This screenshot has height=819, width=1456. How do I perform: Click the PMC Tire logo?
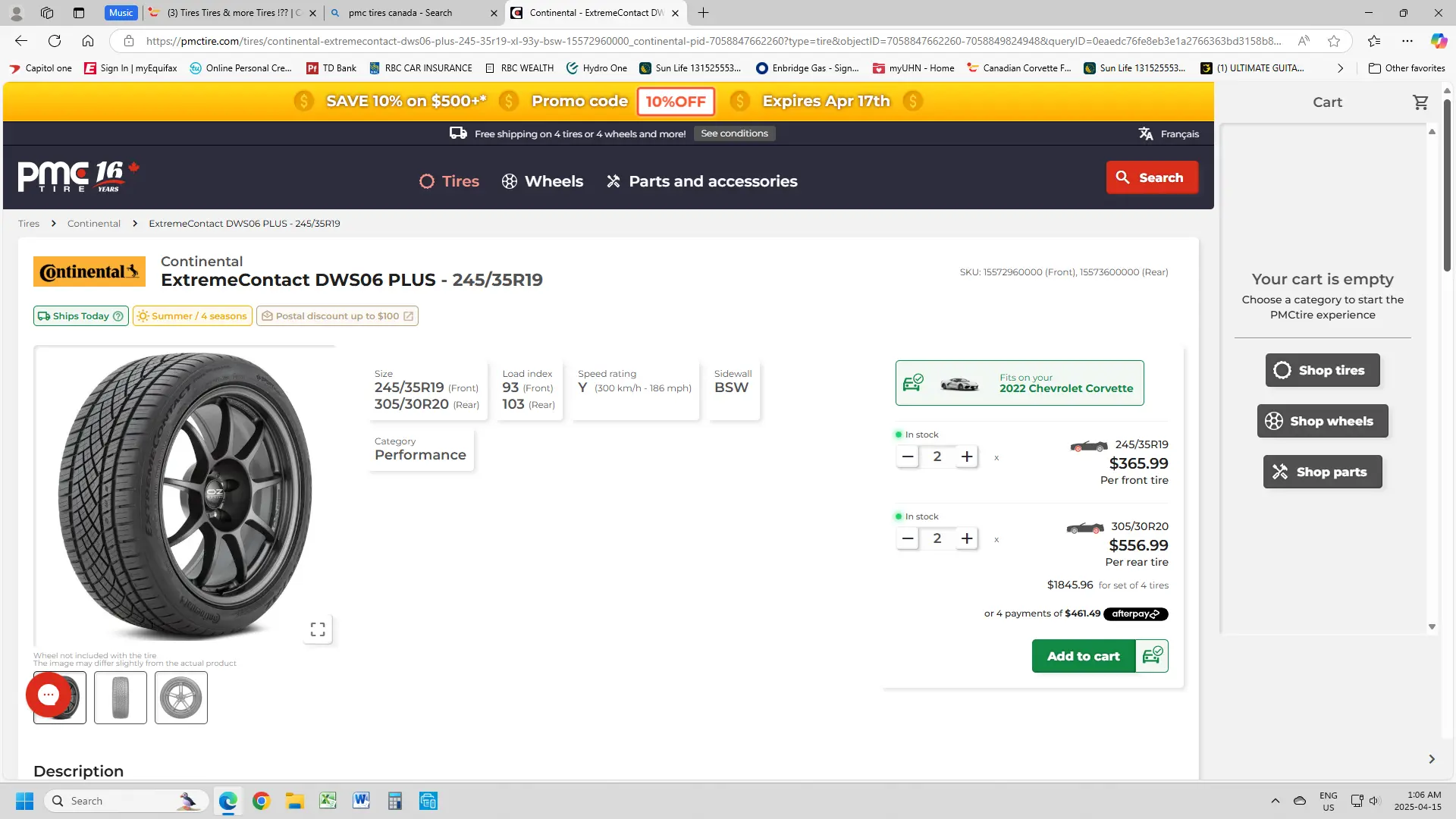pyautogui.click(x=79, y=177)
